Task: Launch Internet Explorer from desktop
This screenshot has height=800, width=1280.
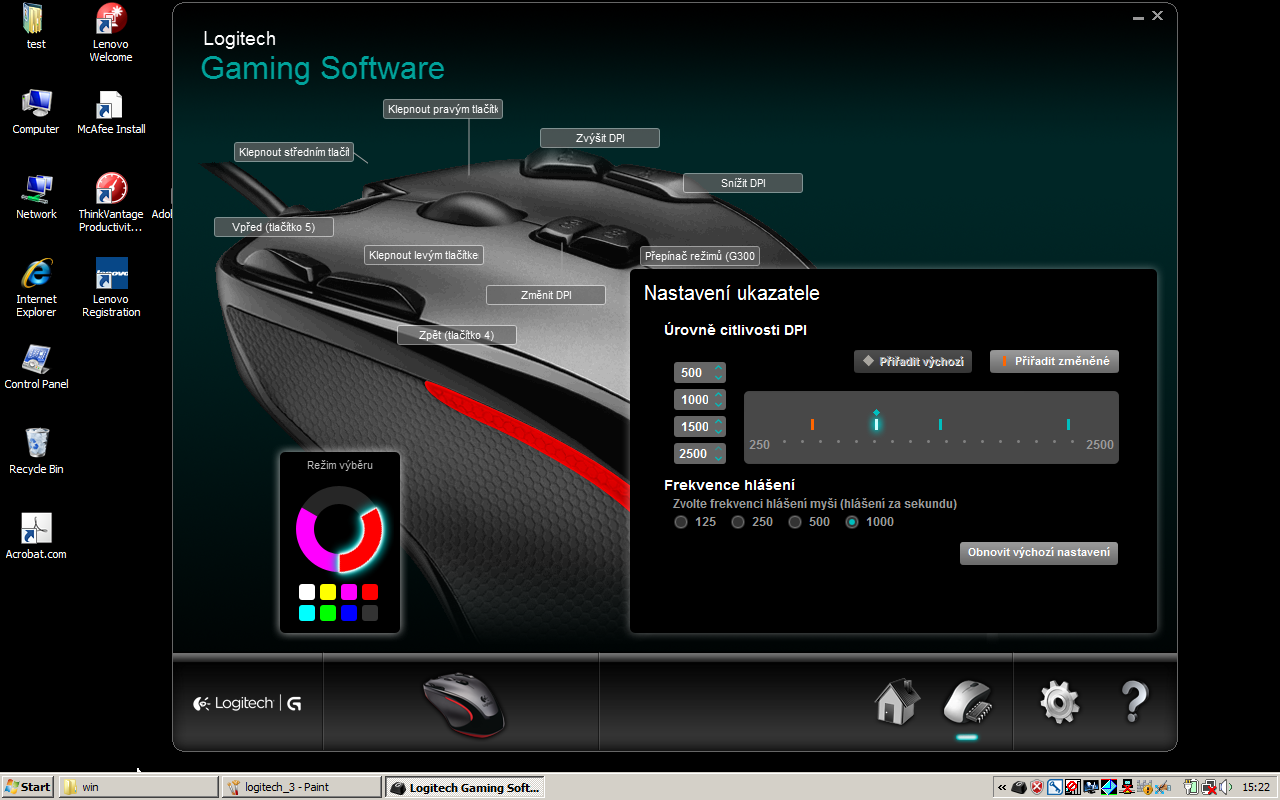Action: (x=36, y=288)
